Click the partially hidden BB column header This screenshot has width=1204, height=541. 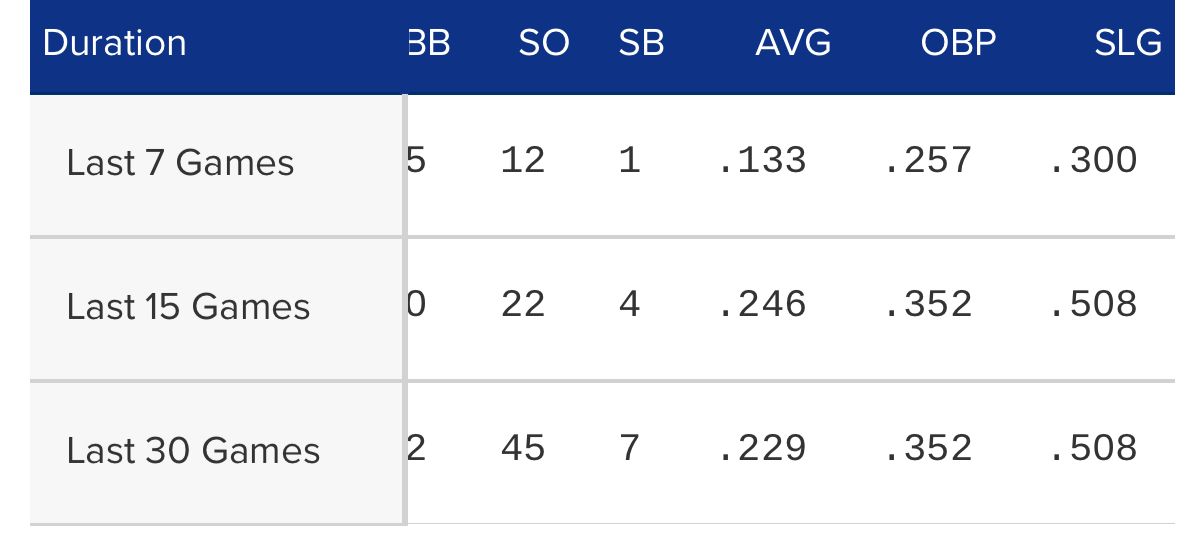428,43
